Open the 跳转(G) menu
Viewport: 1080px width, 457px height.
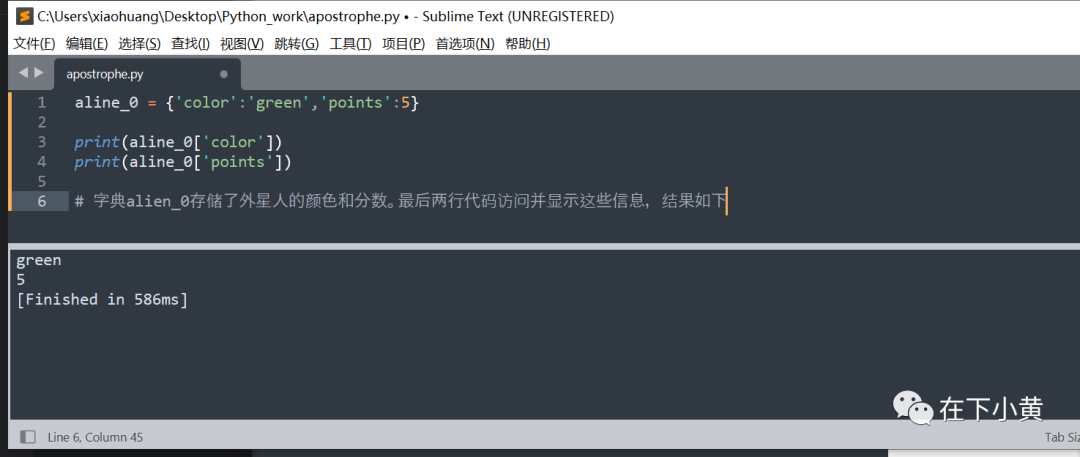296,43
